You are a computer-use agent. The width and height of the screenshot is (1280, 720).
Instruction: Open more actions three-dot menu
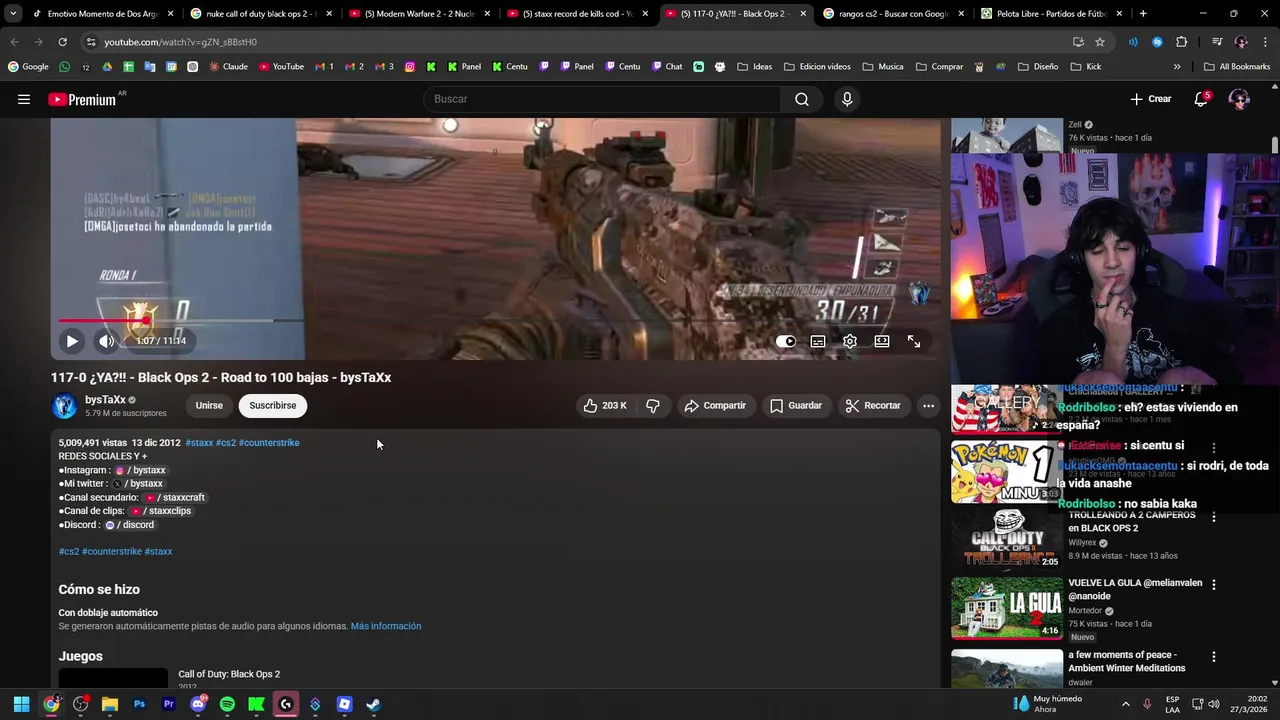928,405
